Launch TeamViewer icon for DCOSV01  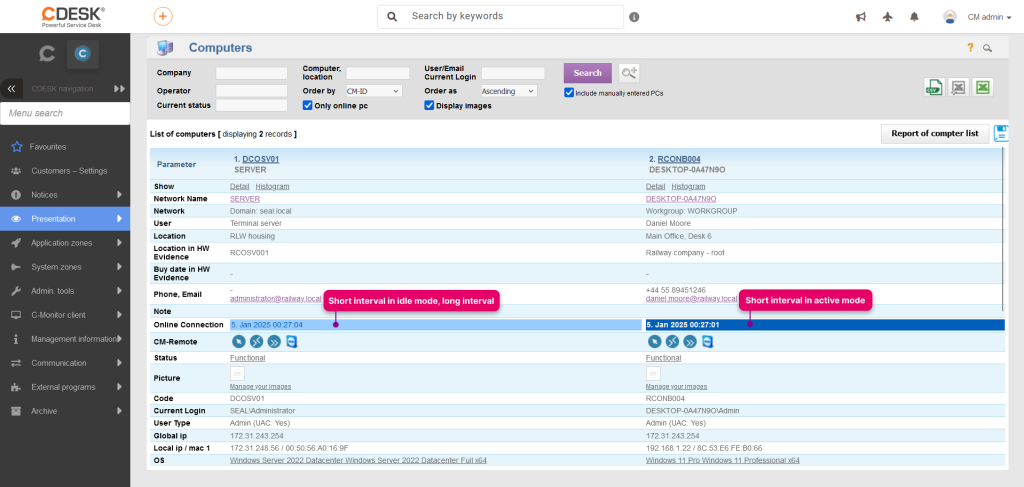tap(291, 341)
